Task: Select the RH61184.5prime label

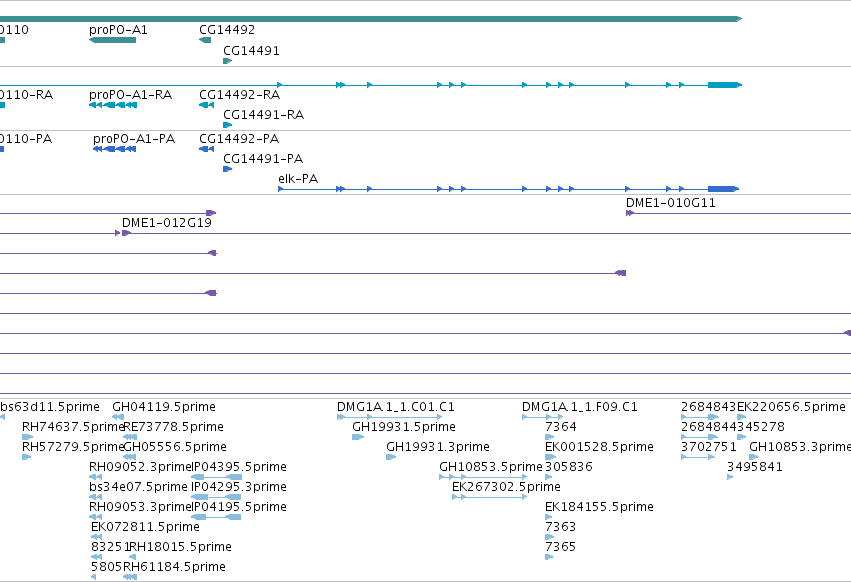Action: click(x=174, y=567)
